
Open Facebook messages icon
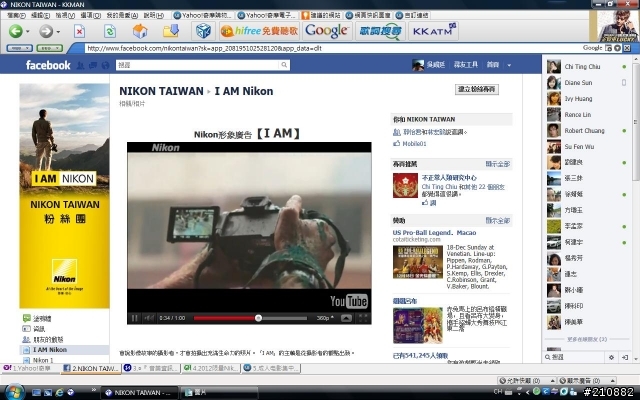[93, 65]
